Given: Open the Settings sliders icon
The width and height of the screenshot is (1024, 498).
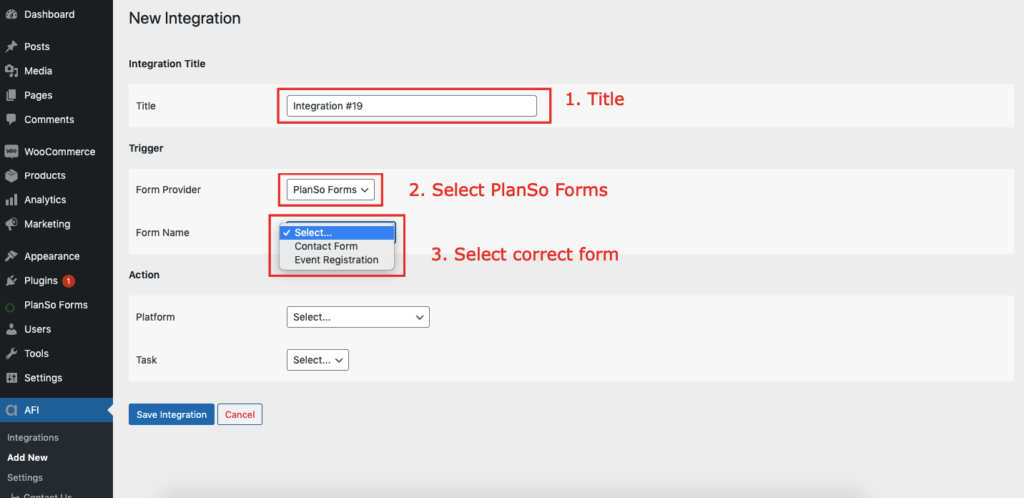Looking at the screenshot, I should pyautogui.click(x=10, y=378).
